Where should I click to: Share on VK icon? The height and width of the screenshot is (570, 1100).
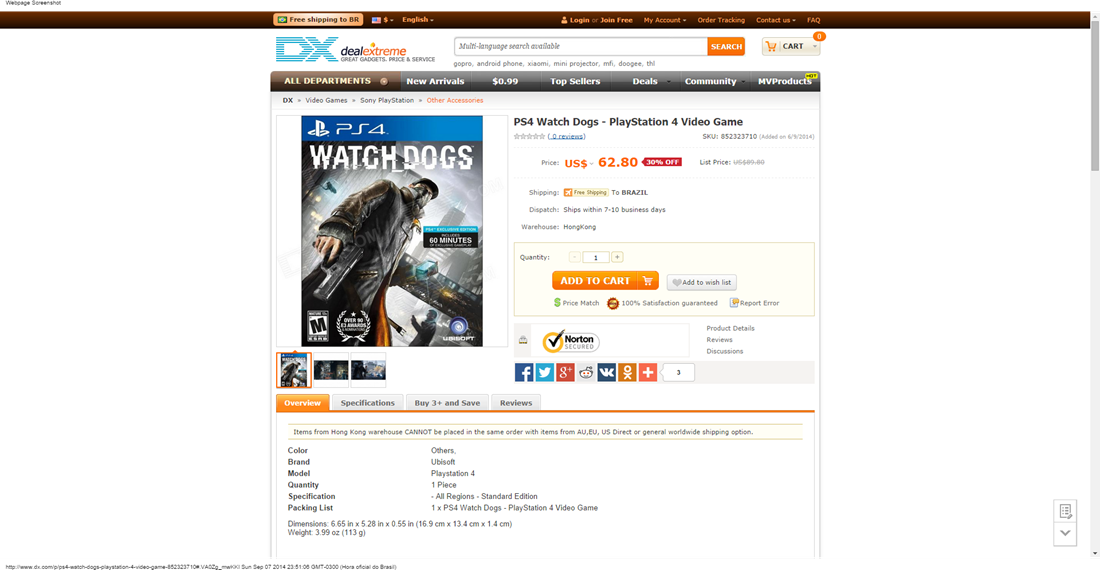point(606,372)
